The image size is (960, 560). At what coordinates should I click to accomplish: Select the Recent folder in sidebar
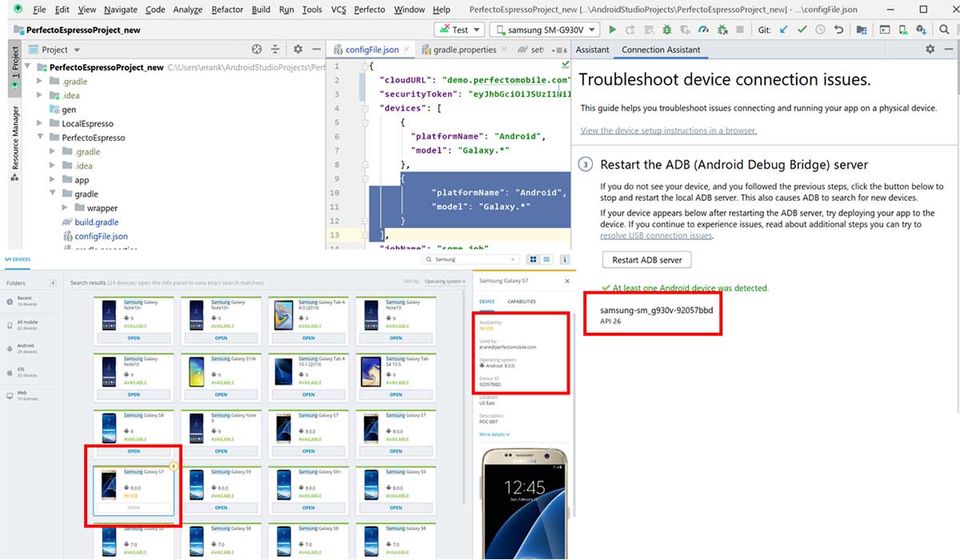29,301
